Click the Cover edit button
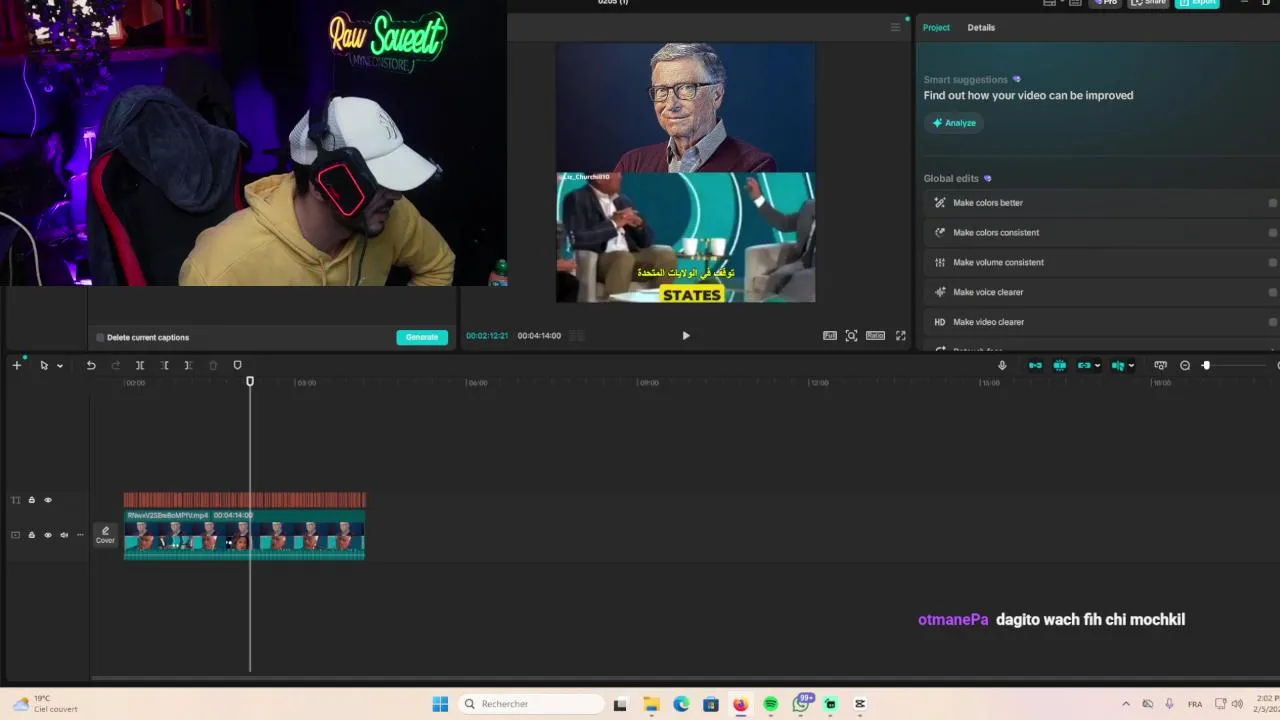This screenshot has height=720, width=1280. [x=105, y=535]
